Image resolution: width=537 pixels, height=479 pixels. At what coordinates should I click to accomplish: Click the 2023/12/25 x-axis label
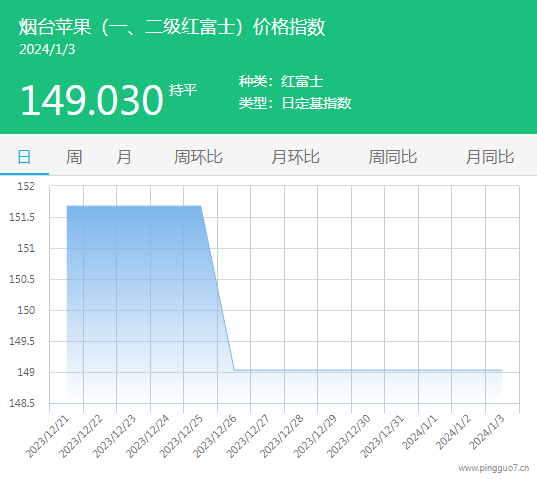pyautogui.click(x=181, y=436)
